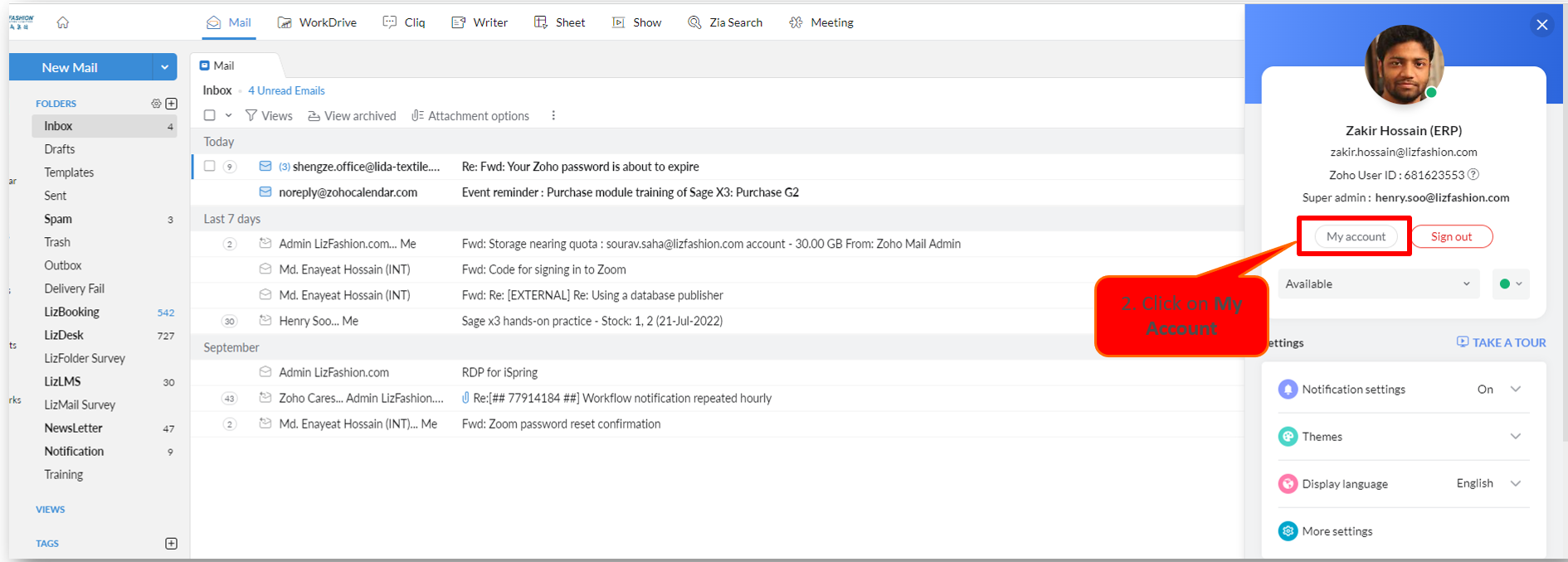Open the home icon in top bar
The width and height of the screenshot is (1568, 562).
click(x=62, y=23)
